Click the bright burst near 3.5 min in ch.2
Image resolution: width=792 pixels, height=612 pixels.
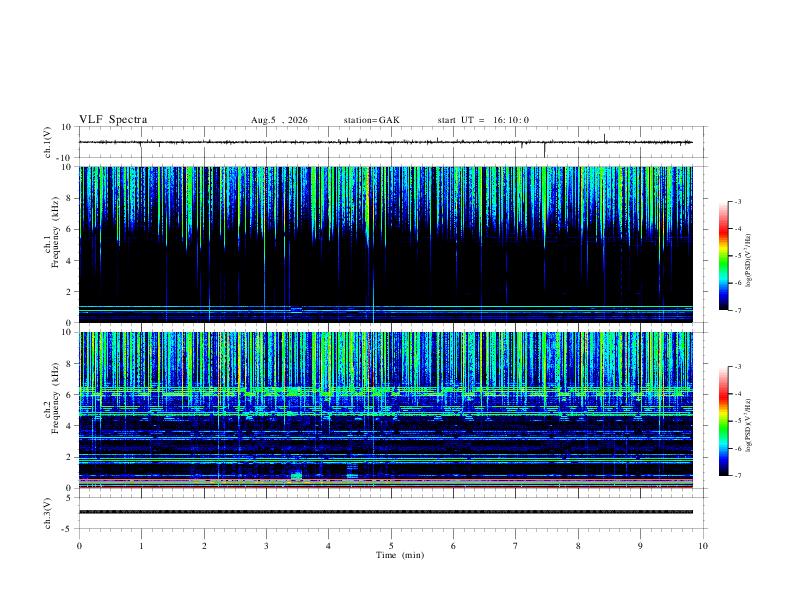tap(296, 475)
